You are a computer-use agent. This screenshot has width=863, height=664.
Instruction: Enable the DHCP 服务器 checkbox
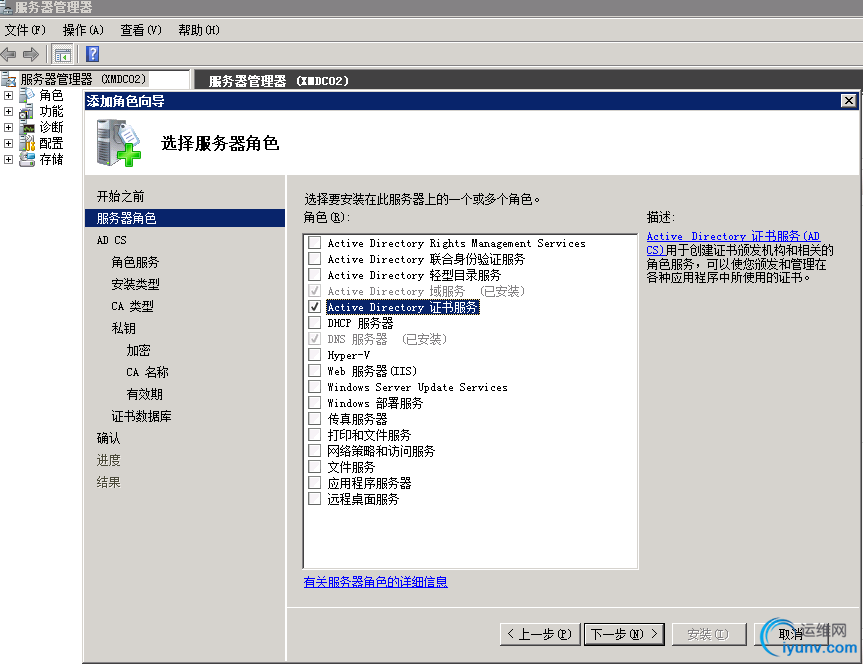pos(314,323)
